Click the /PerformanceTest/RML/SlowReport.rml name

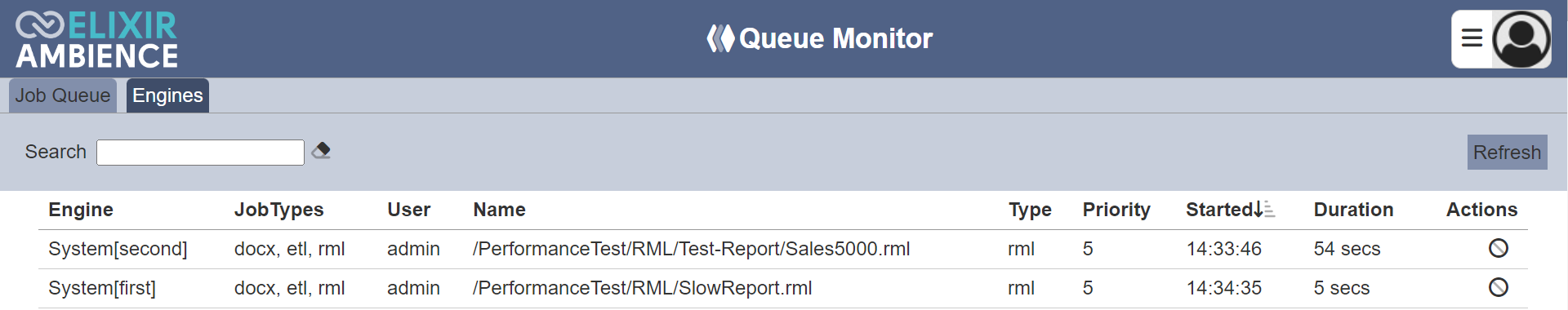click(x=642, y=288)
